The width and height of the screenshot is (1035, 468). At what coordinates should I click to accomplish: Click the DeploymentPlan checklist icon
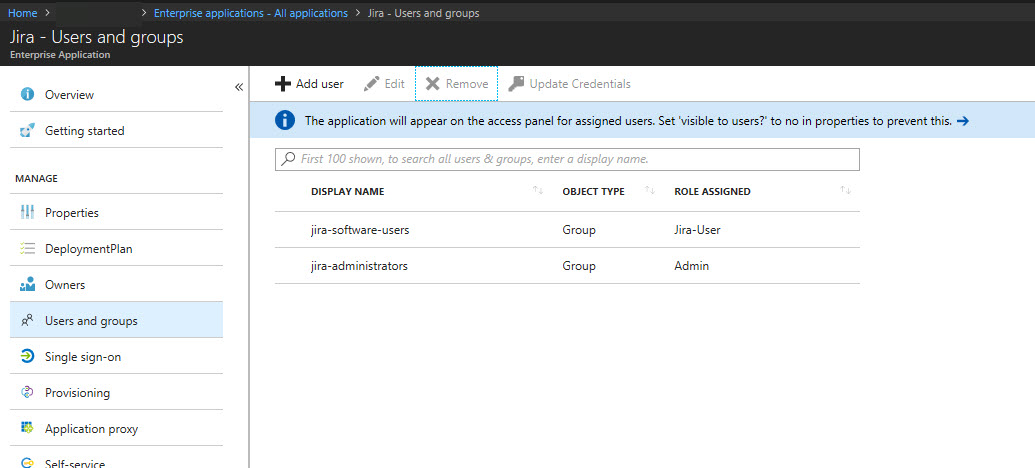[27, 249]
